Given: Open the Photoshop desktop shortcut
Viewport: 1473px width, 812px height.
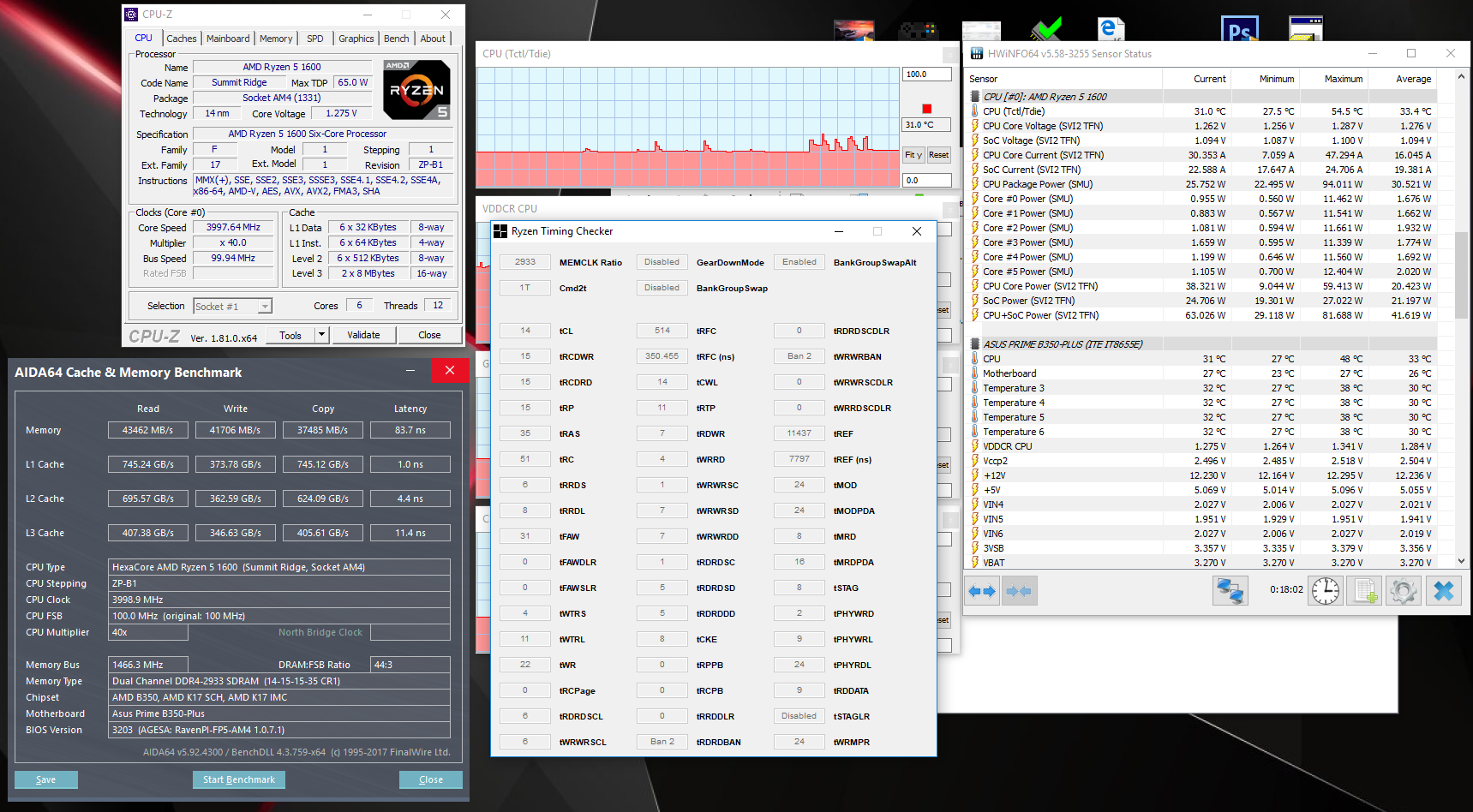Looking at the screenshot, I should point(1240,29).
